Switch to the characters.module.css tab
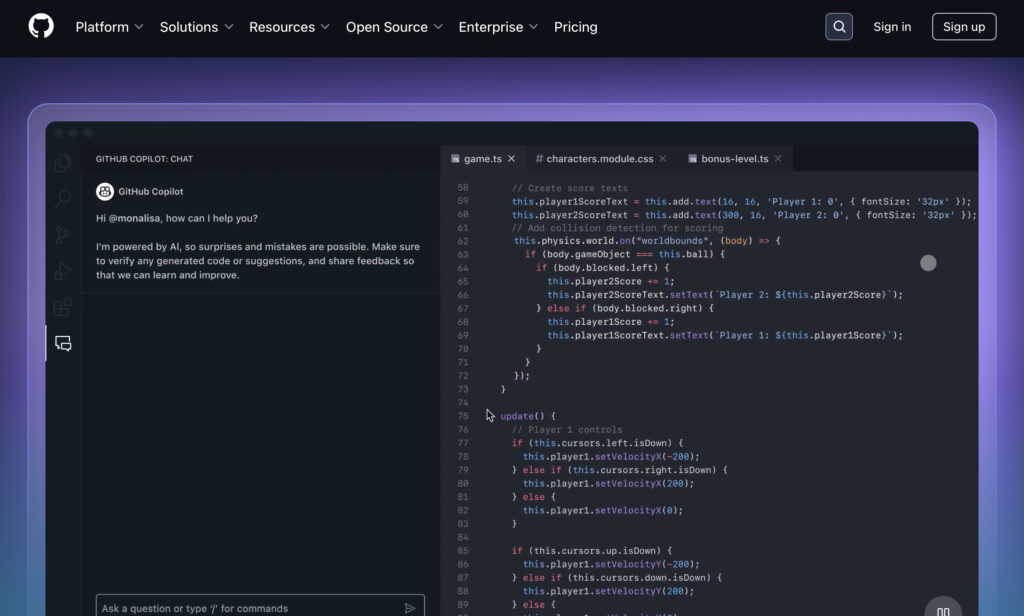The image size is (1024, 616). pos(600,159)
